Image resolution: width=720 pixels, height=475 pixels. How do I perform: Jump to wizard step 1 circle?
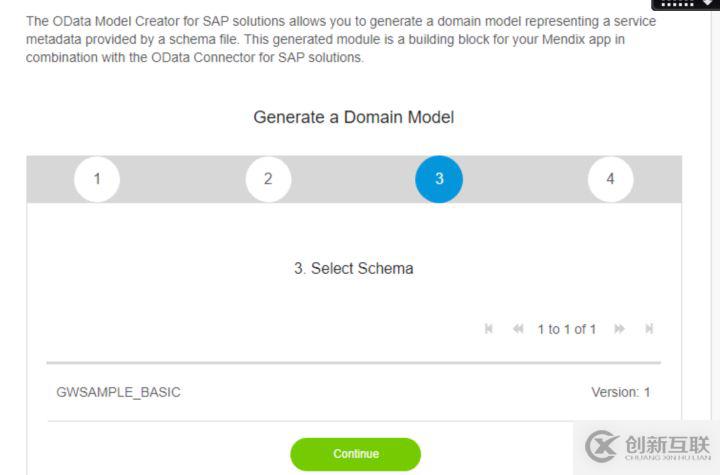[x=97, y=179]
